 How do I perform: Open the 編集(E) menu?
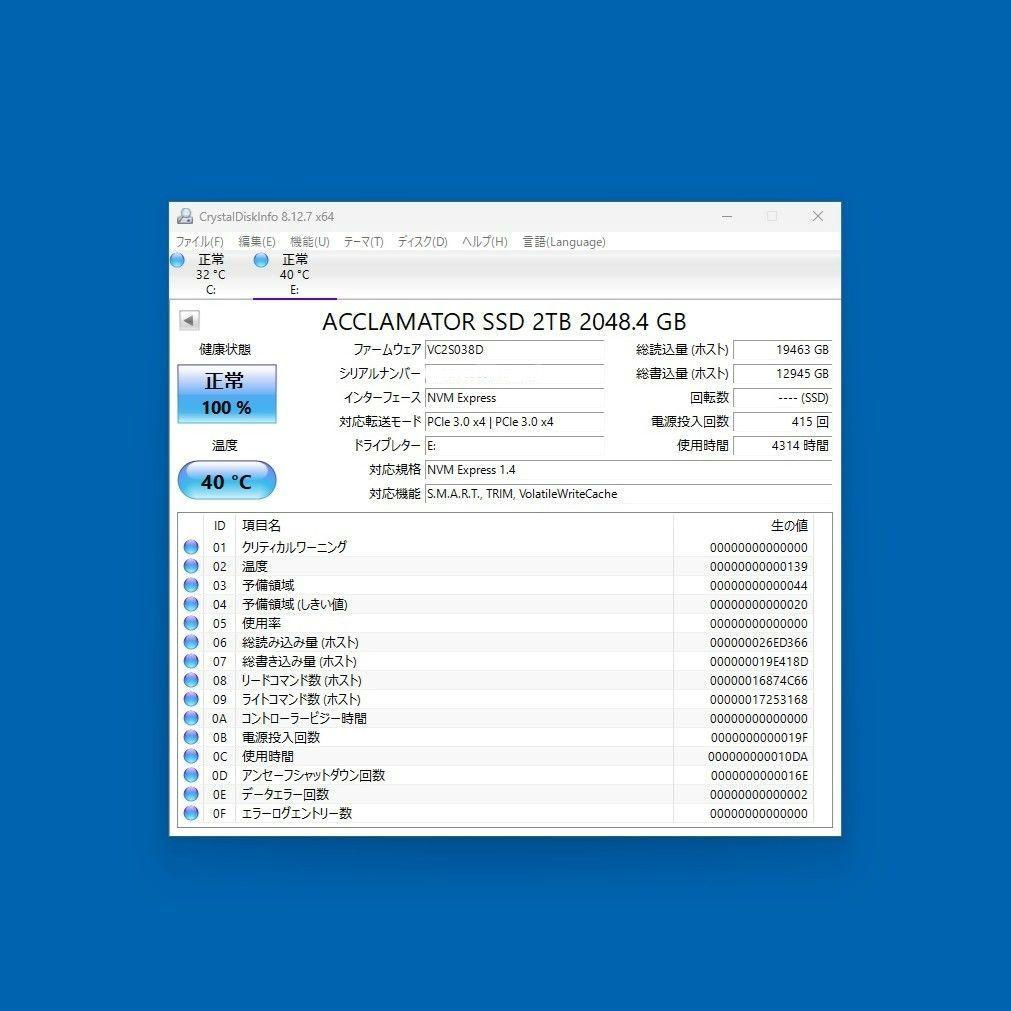[x=257, y=242]
